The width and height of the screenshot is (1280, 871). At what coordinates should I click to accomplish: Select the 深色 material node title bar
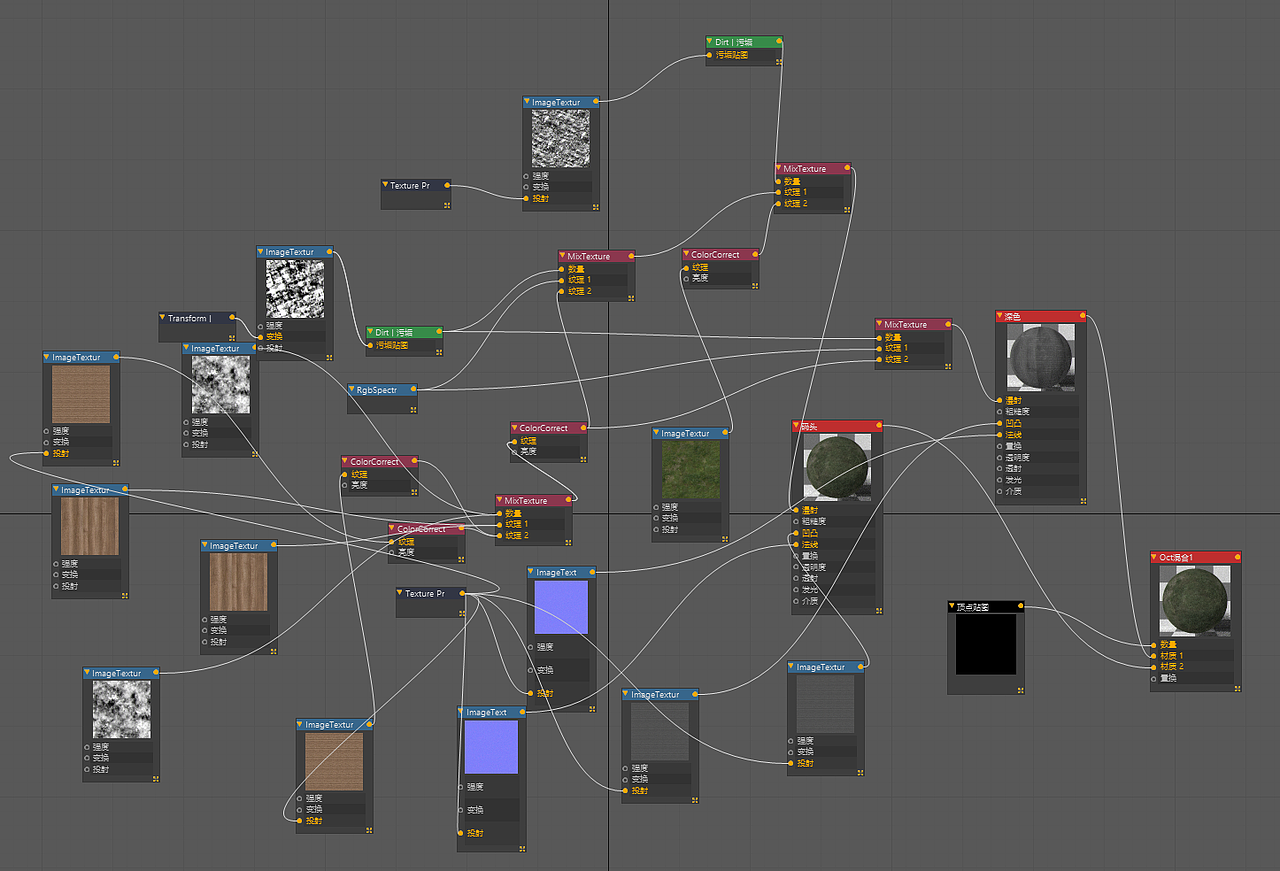1040,316
